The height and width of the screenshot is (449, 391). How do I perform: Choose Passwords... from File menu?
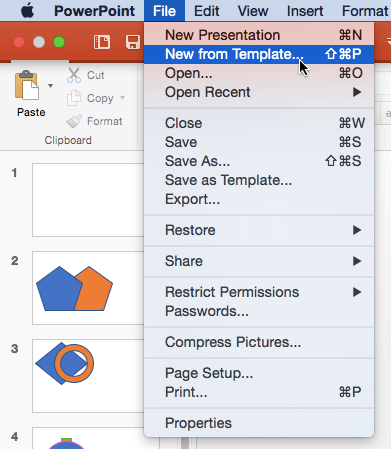[x=259, y=311]
